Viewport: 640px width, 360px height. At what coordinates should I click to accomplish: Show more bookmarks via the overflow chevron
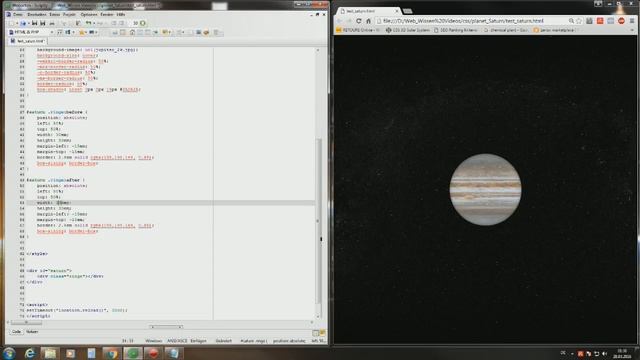632,31
